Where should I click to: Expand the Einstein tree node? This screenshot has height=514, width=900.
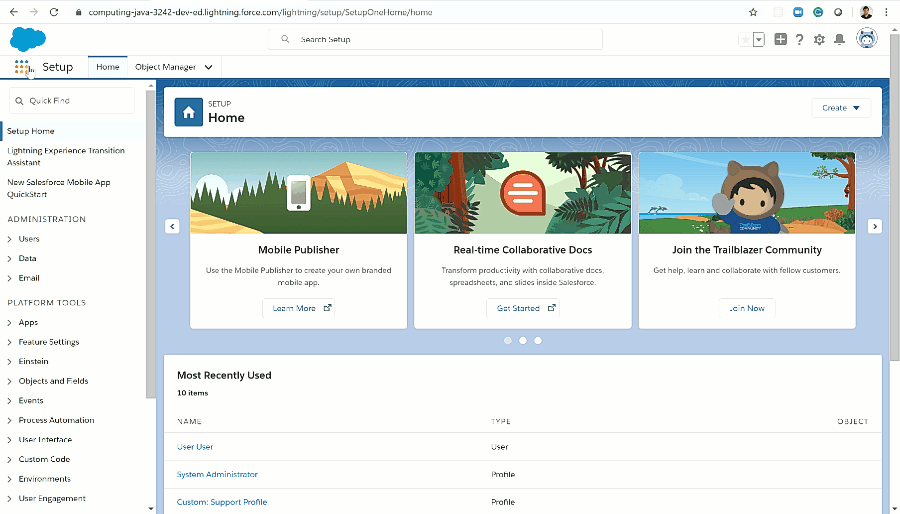click(x=9, y=362)
